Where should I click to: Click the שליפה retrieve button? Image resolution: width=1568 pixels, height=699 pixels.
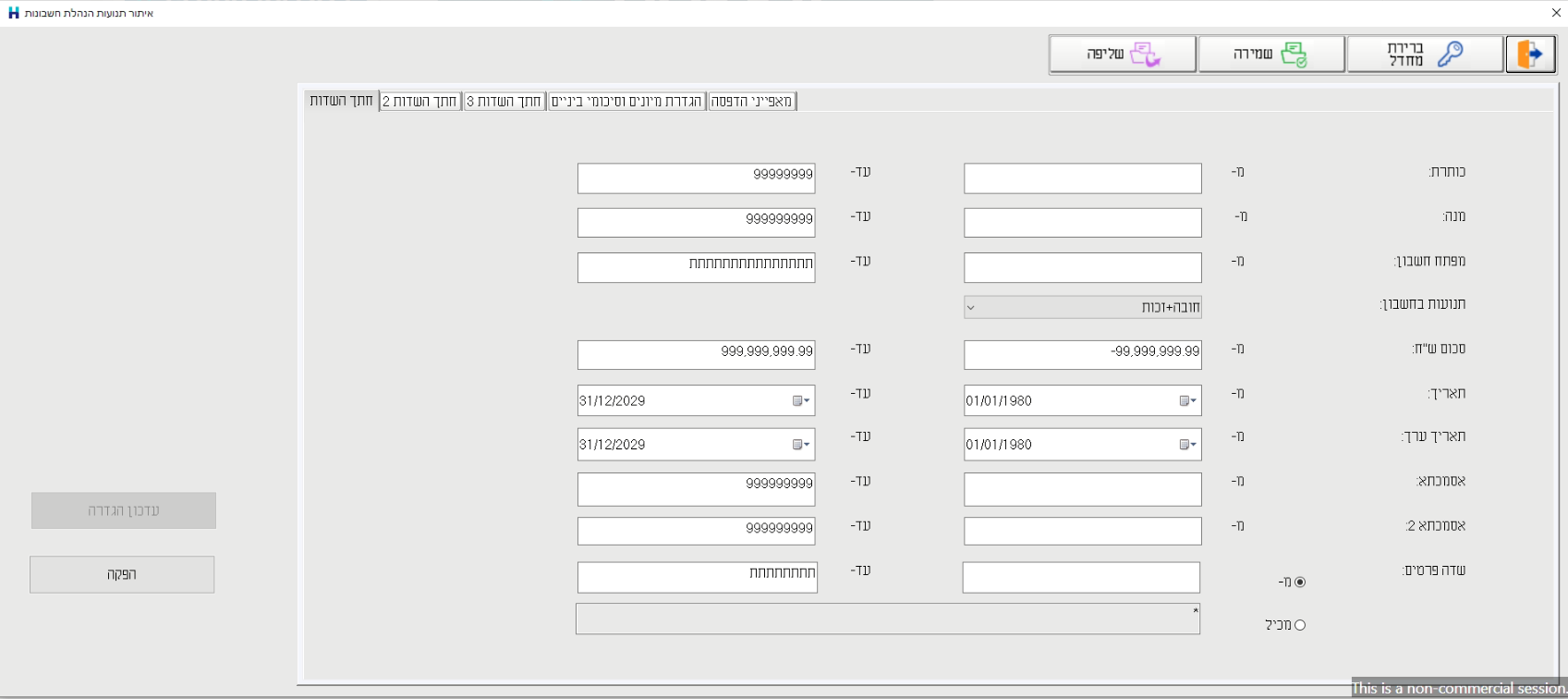pyautogui.click(x=1123, y=55)
